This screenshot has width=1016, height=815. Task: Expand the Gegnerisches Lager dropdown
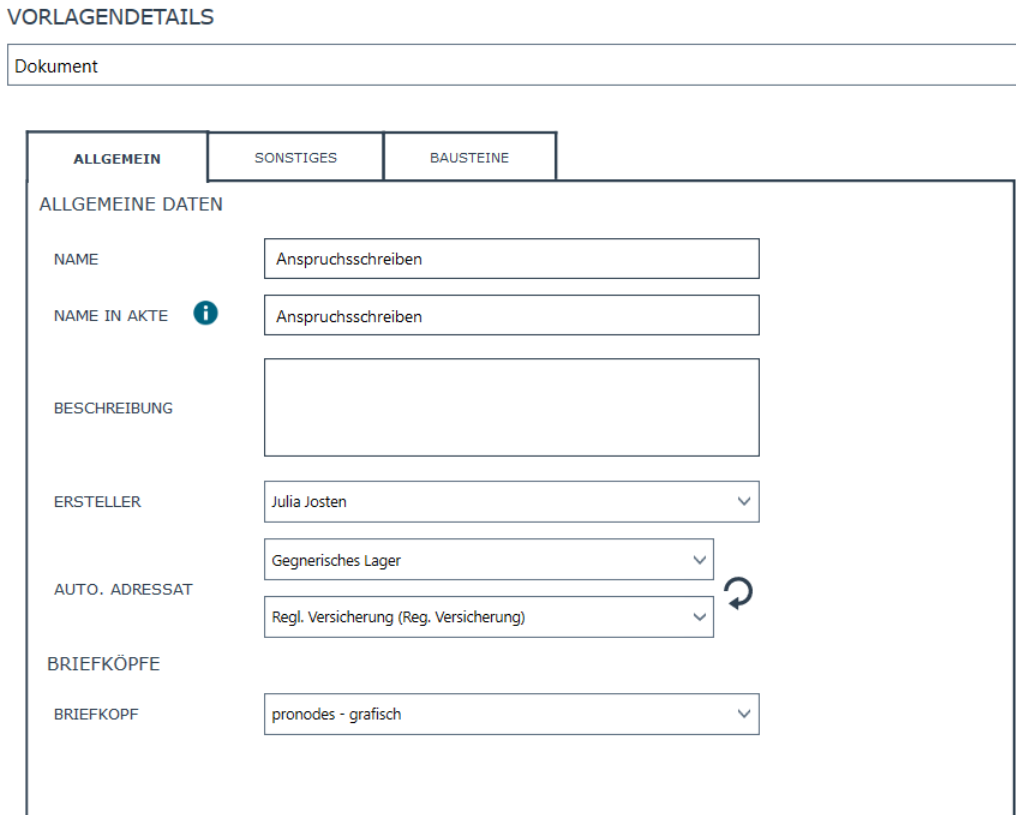point(488,560)
